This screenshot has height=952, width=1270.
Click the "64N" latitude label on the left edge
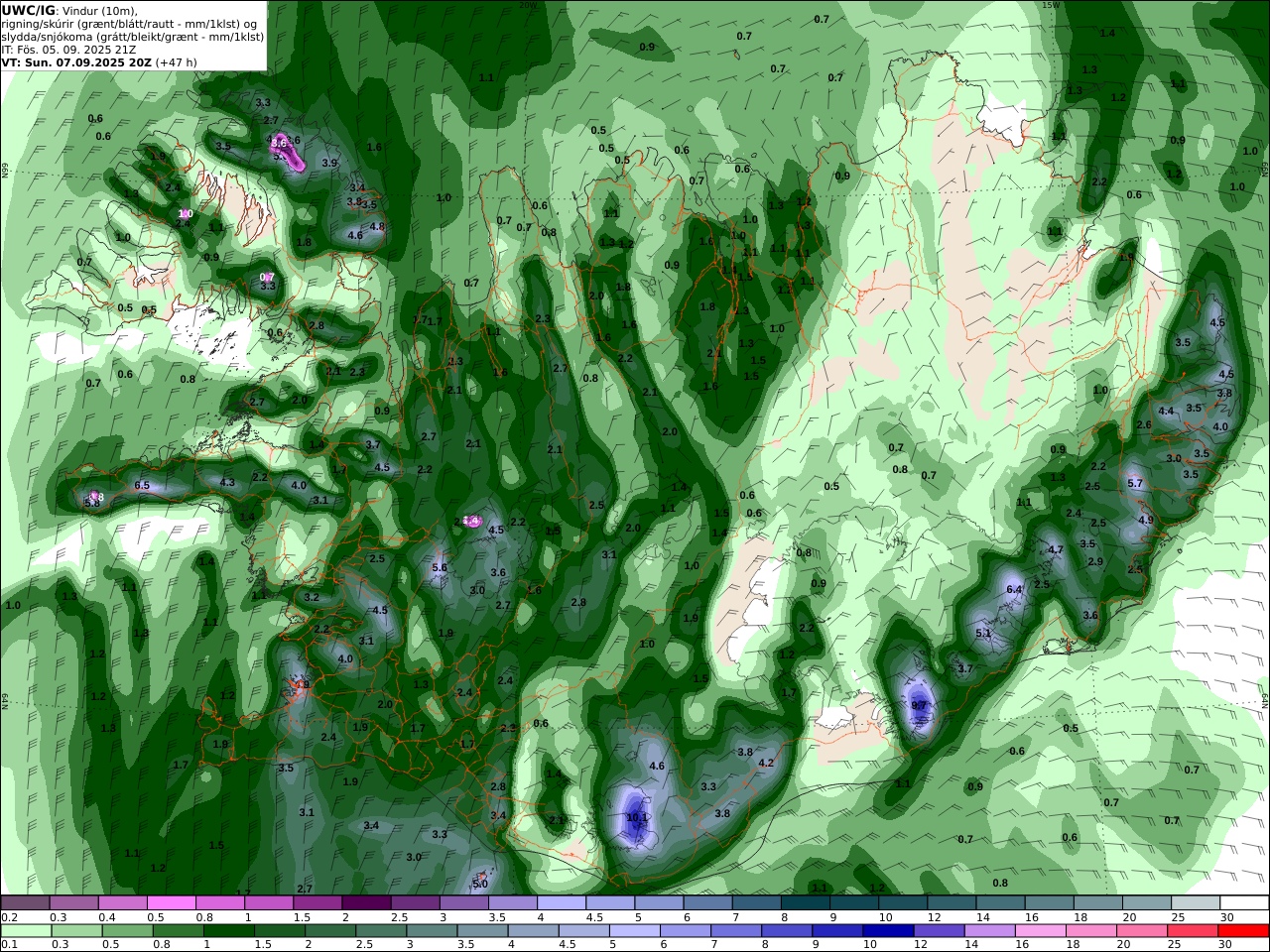[x=5, y=700]
